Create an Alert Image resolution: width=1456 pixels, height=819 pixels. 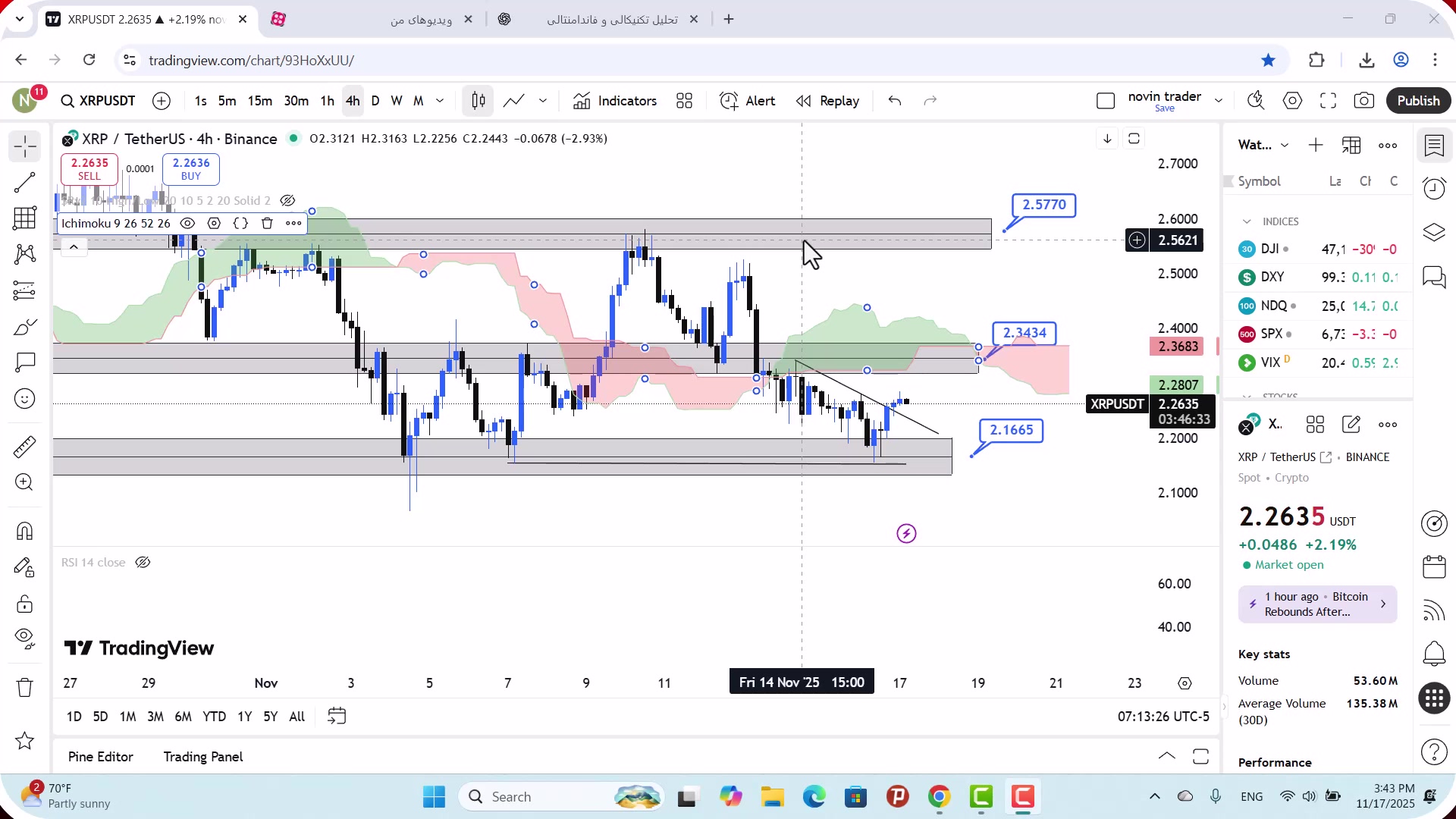[x=747, y=101]
